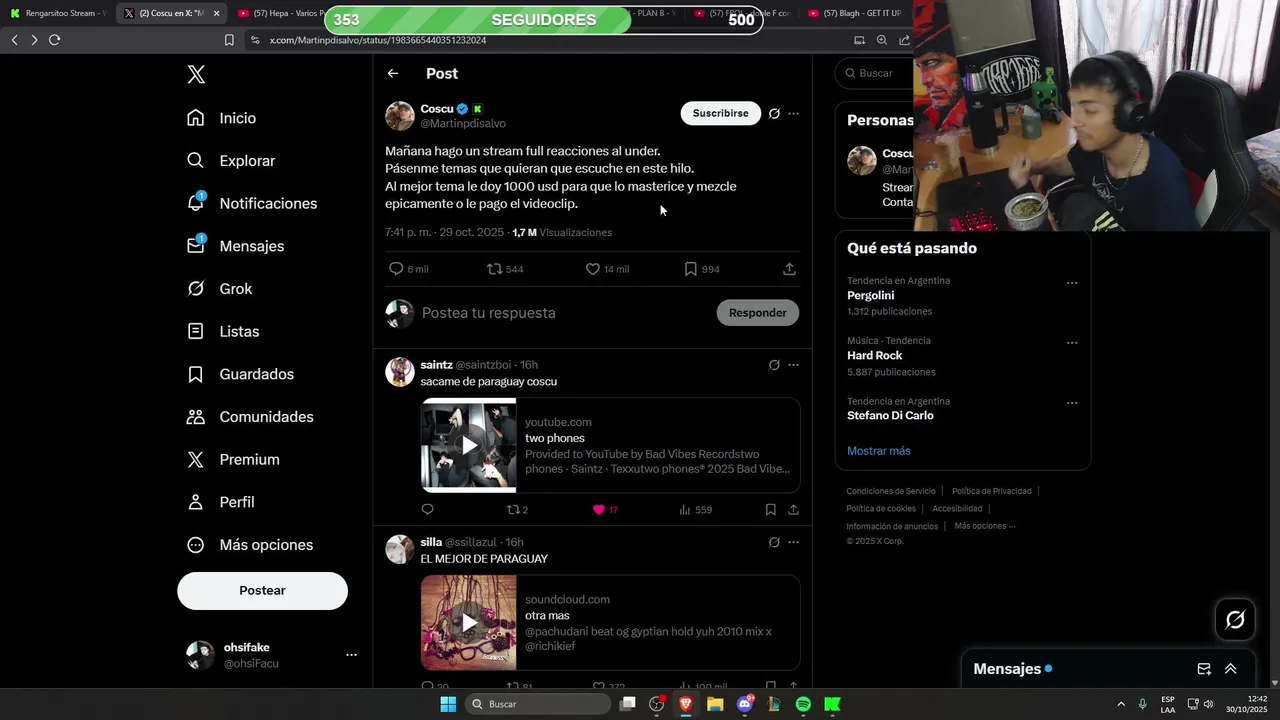Bookmark Coscu's post (994)
Viewport: 1280px width, 720px height.
click(702, 269)
